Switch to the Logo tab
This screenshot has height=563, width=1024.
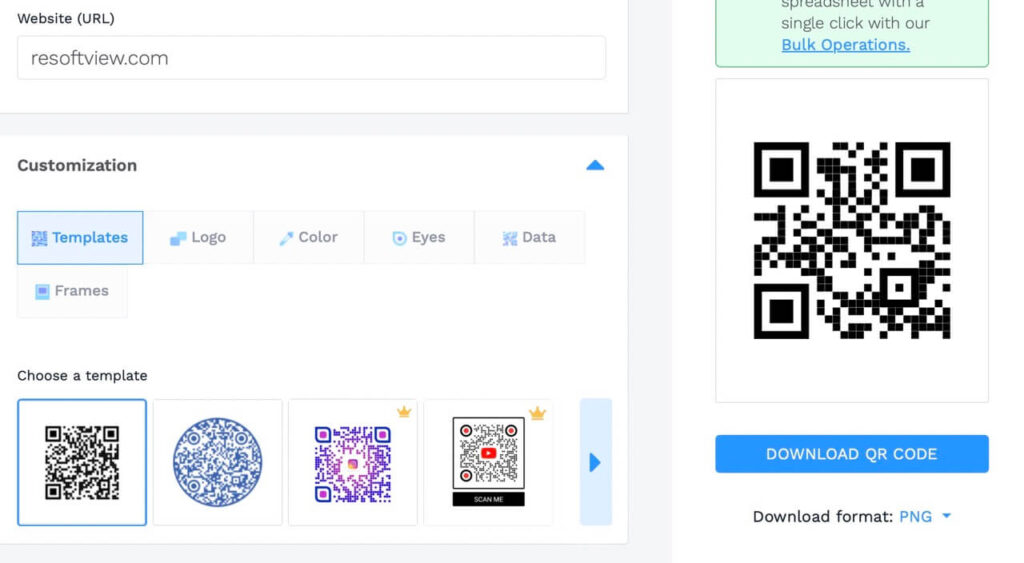198,238
